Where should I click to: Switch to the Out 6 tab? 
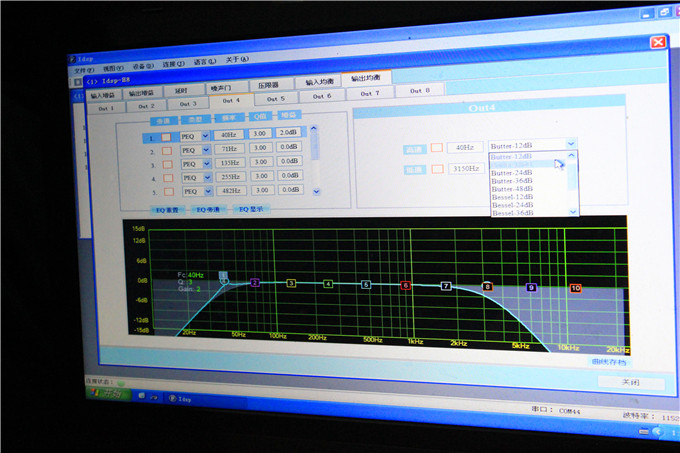(x=322, y=96)
